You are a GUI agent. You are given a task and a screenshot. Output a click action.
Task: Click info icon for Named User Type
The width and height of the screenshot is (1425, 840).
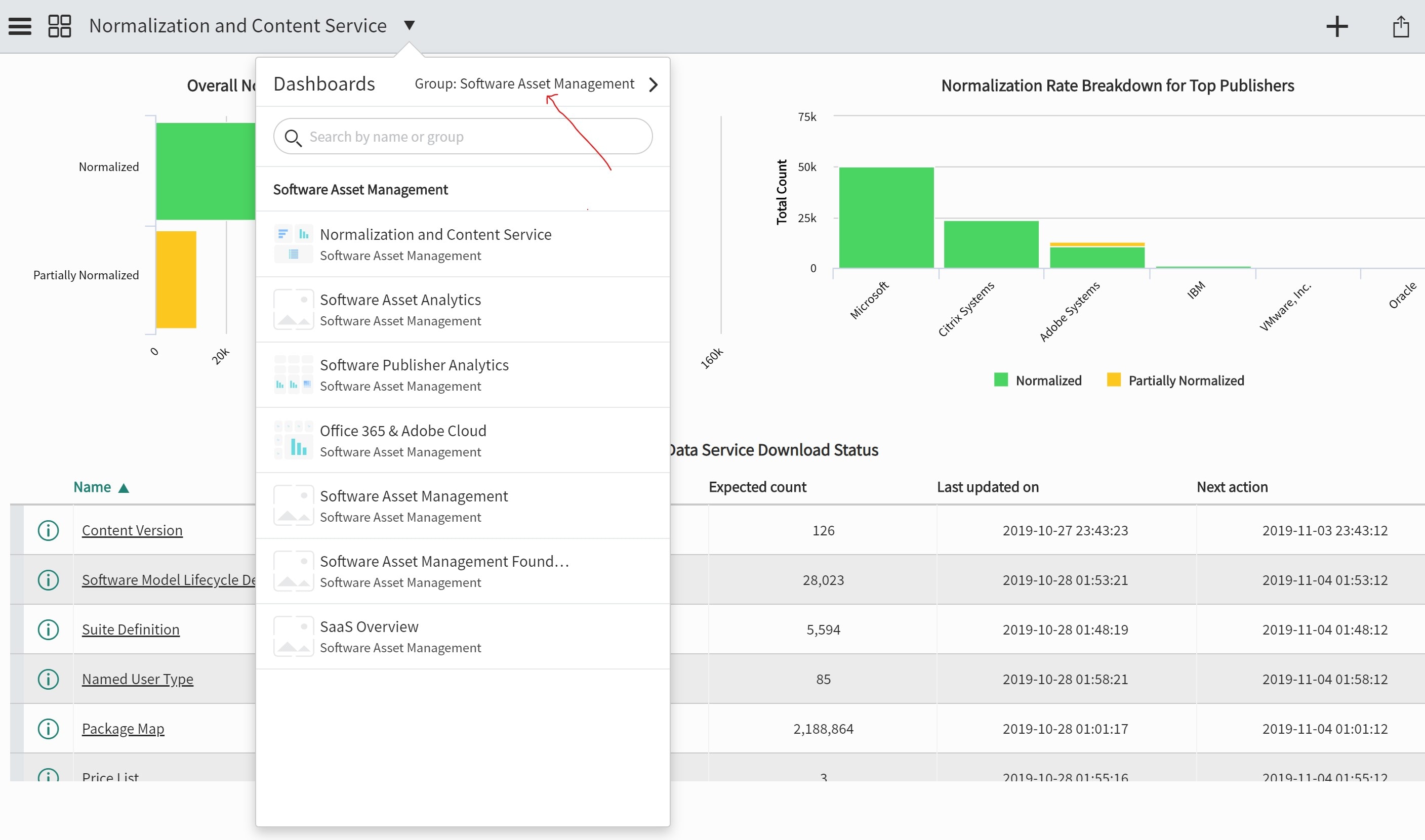pyautogui.click(x=48, y=679)
